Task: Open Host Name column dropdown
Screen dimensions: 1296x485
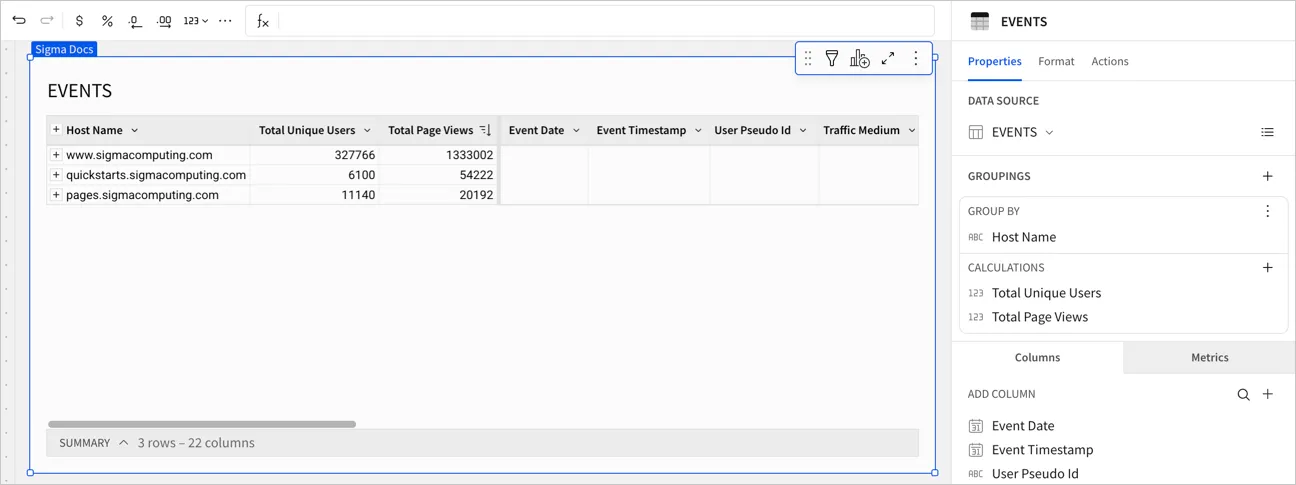Action: click(x=135, y=131)
